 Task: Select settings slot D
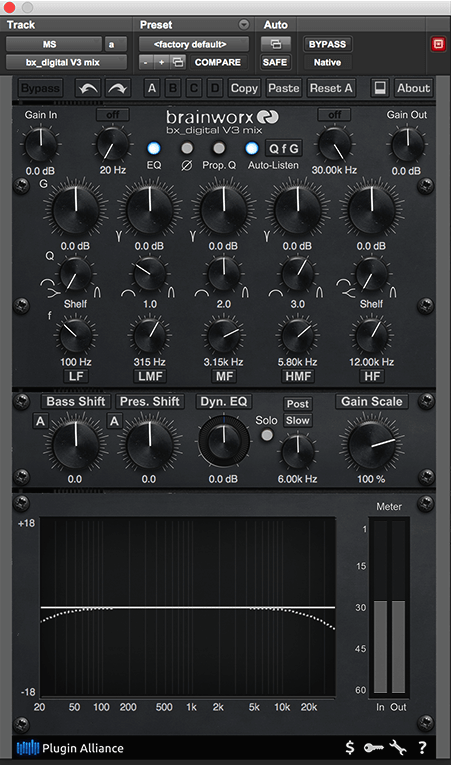pyautogui.click(x=214, y=88)
